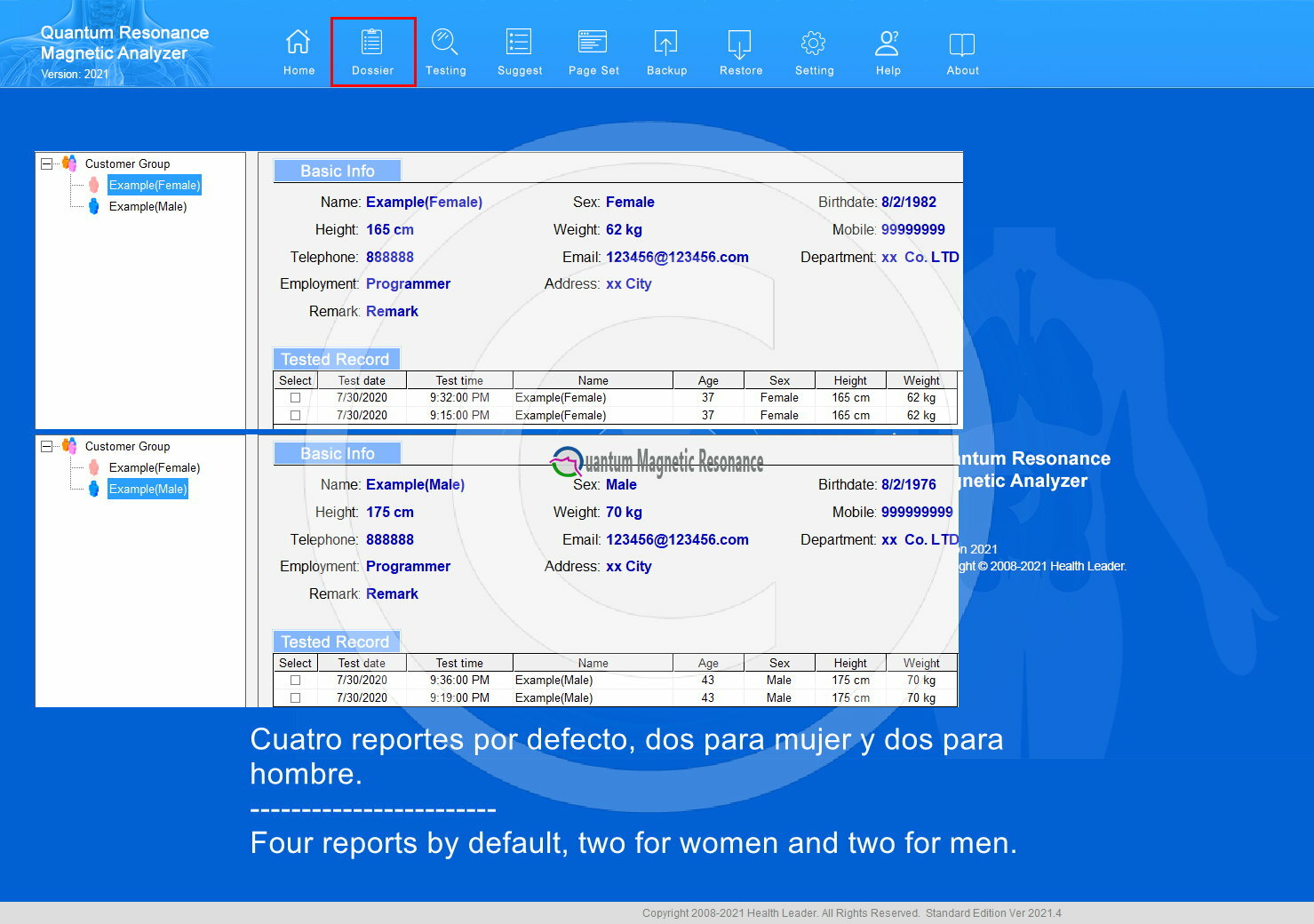Click the Weight column header in the female table
Viewport: 1314px width, 924px height.
[921, 380]
